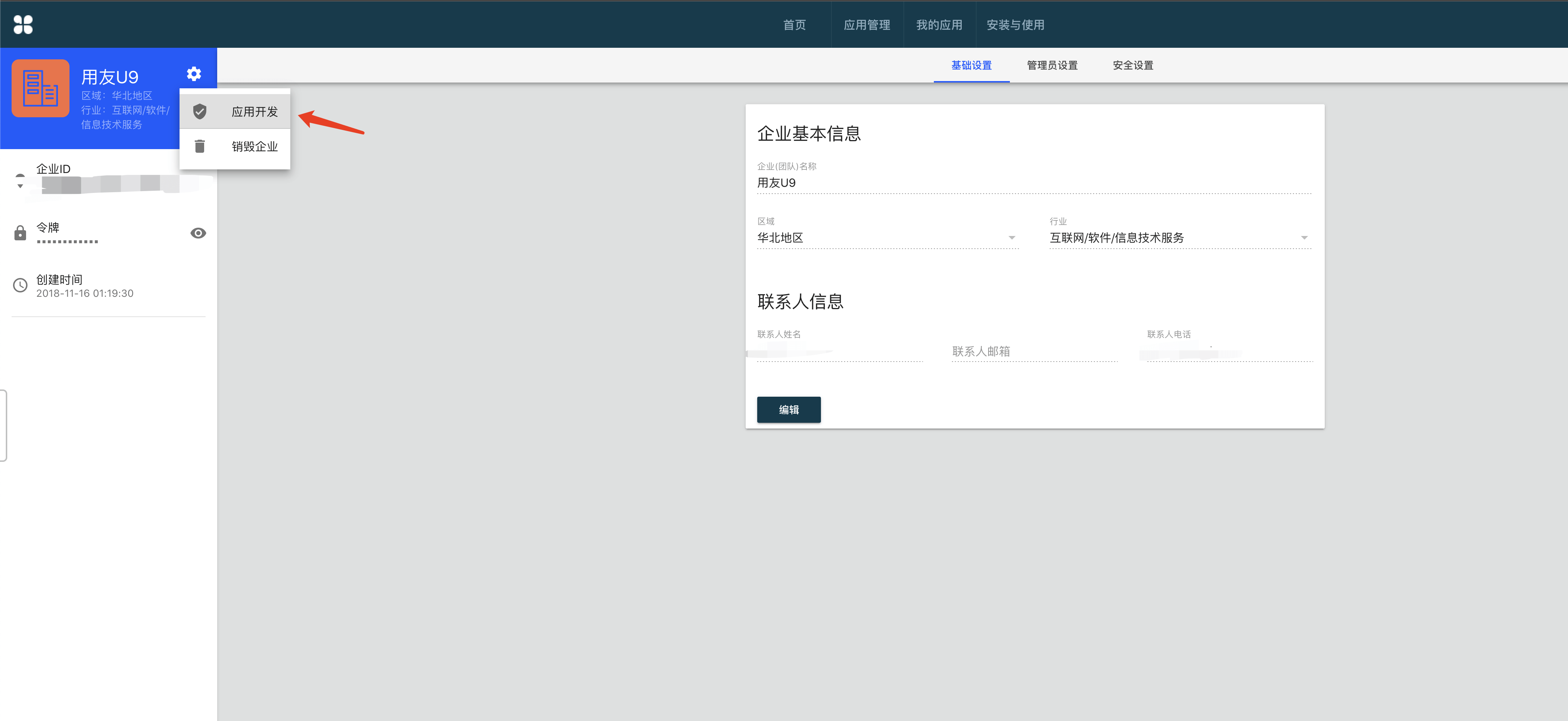Click the clock icon beside 创建时间

20,285
